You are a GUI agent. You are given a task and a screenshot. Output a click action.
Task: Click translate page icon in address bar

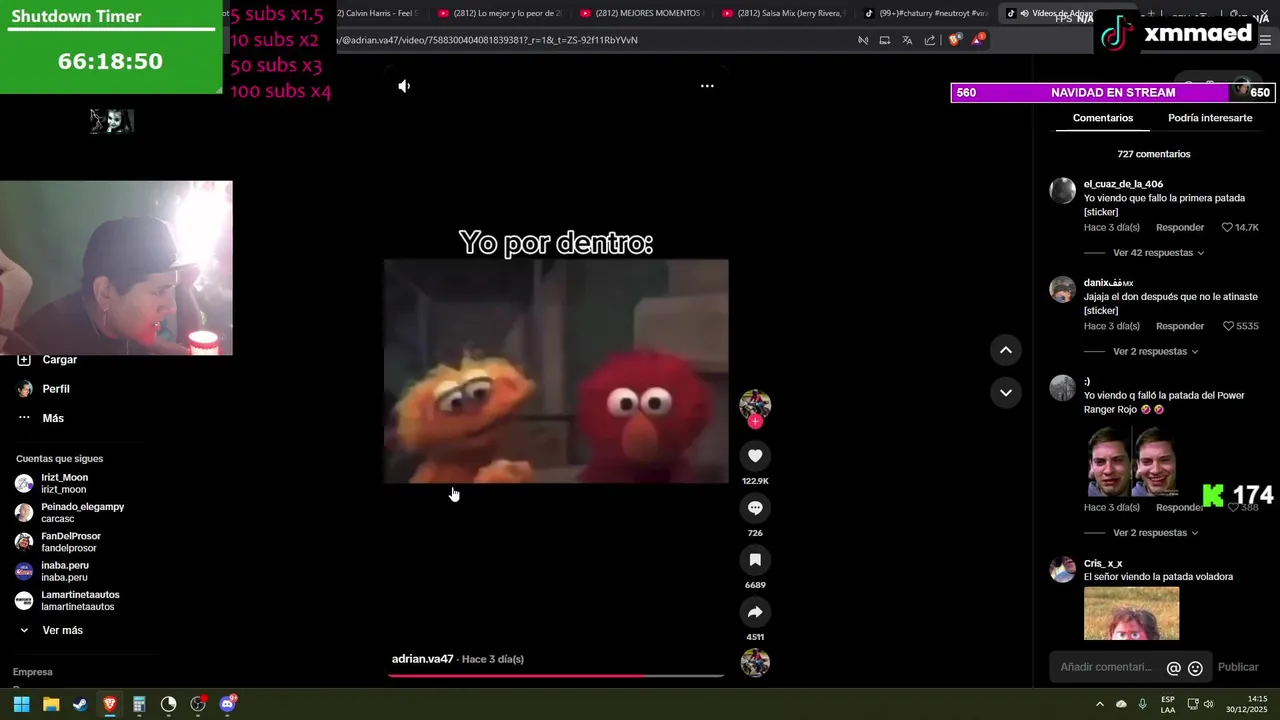pyautogui.click(x=907, y=40)
